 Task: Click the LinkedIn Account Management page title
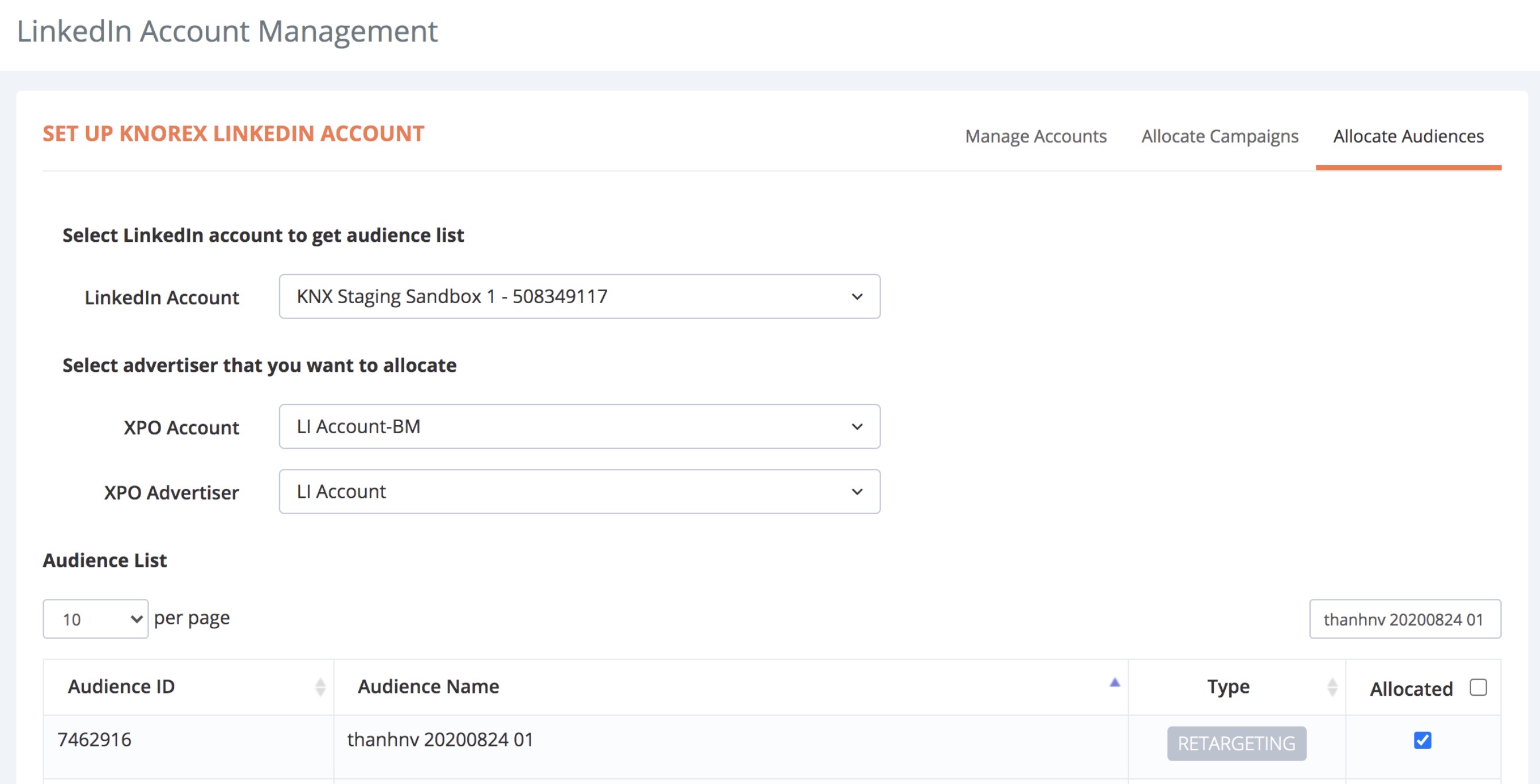[227, 31]
